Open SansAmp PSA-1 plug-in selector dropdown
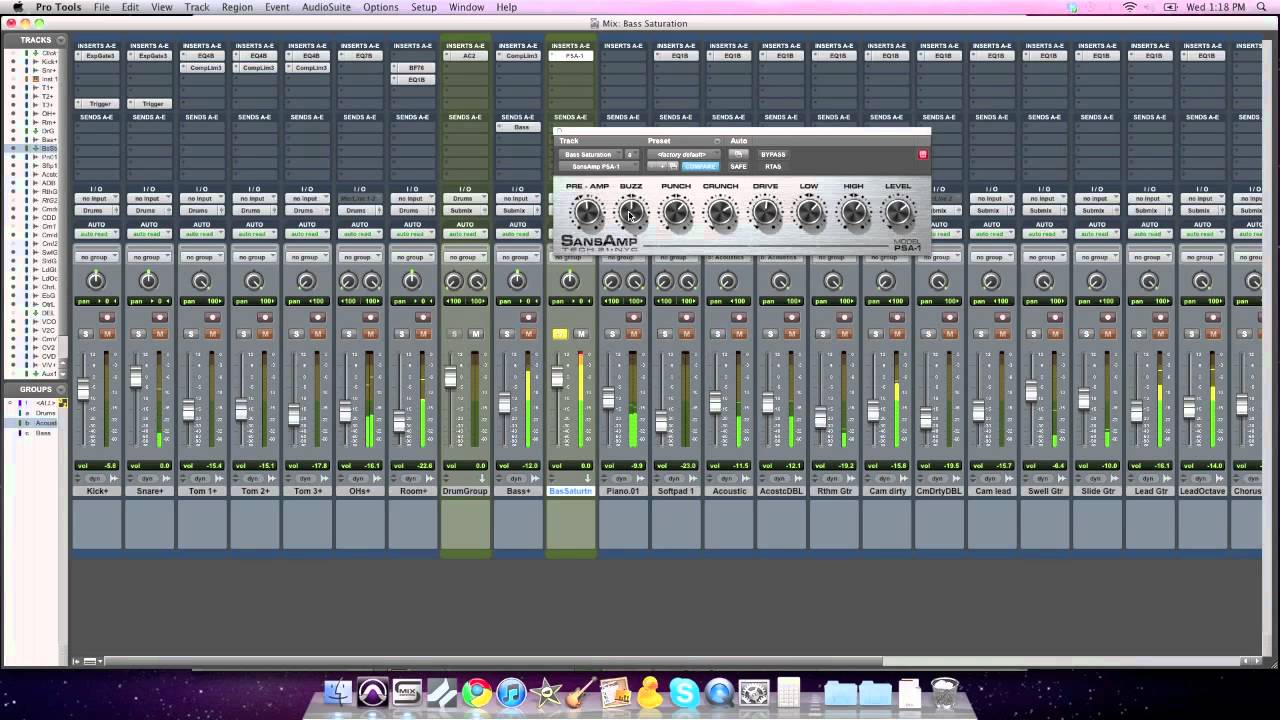 [x=600, y=166]
